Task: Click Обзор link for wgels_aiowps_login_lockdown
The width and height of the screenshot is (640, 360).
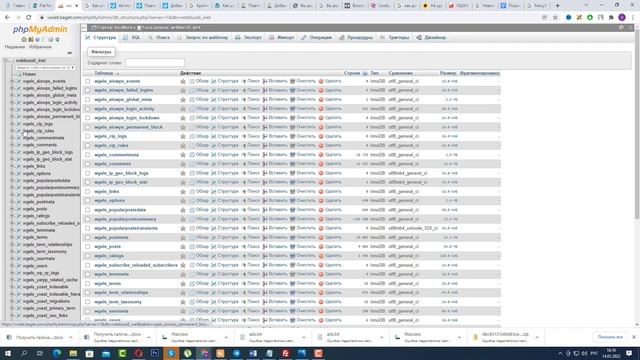Action: point(202,118)
